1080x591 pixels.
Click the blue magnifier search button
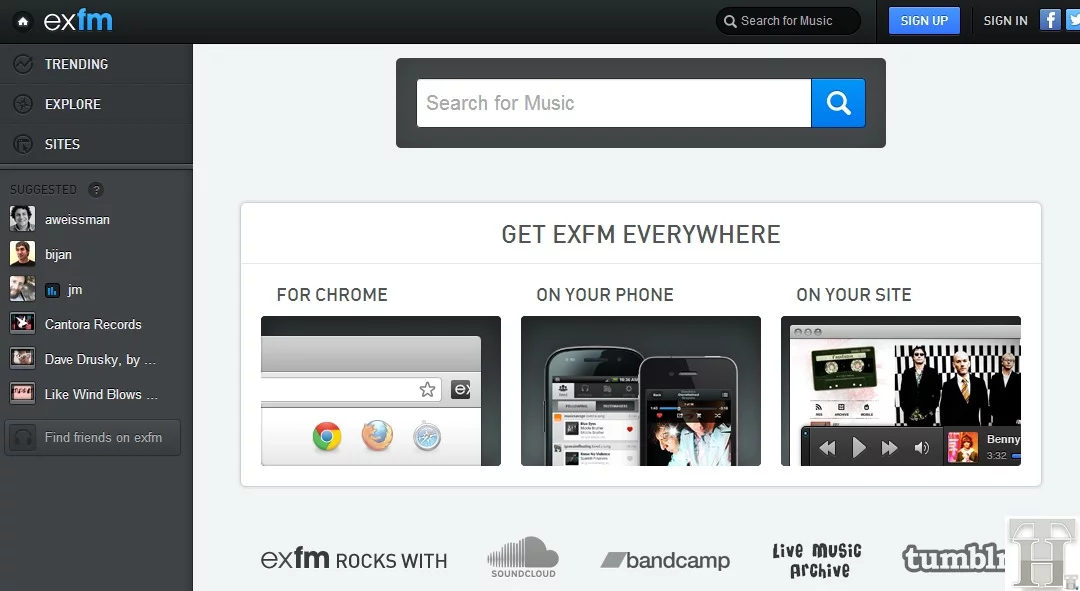(838, 103)
